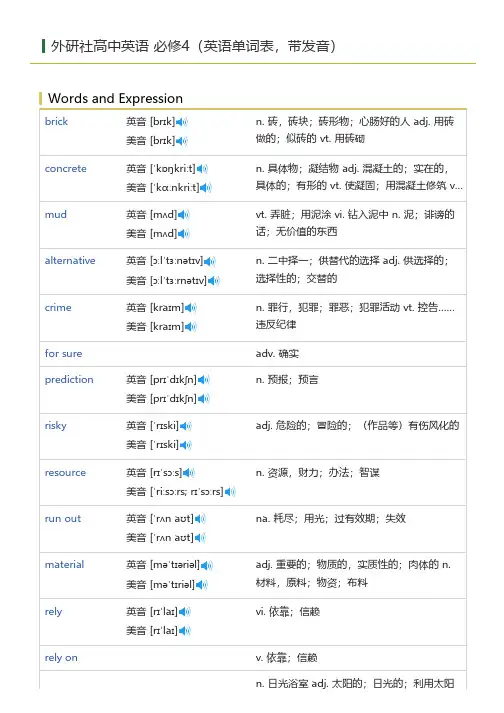Play American pronunciation audio for brick
504x713 pixels.
point(181,141)
